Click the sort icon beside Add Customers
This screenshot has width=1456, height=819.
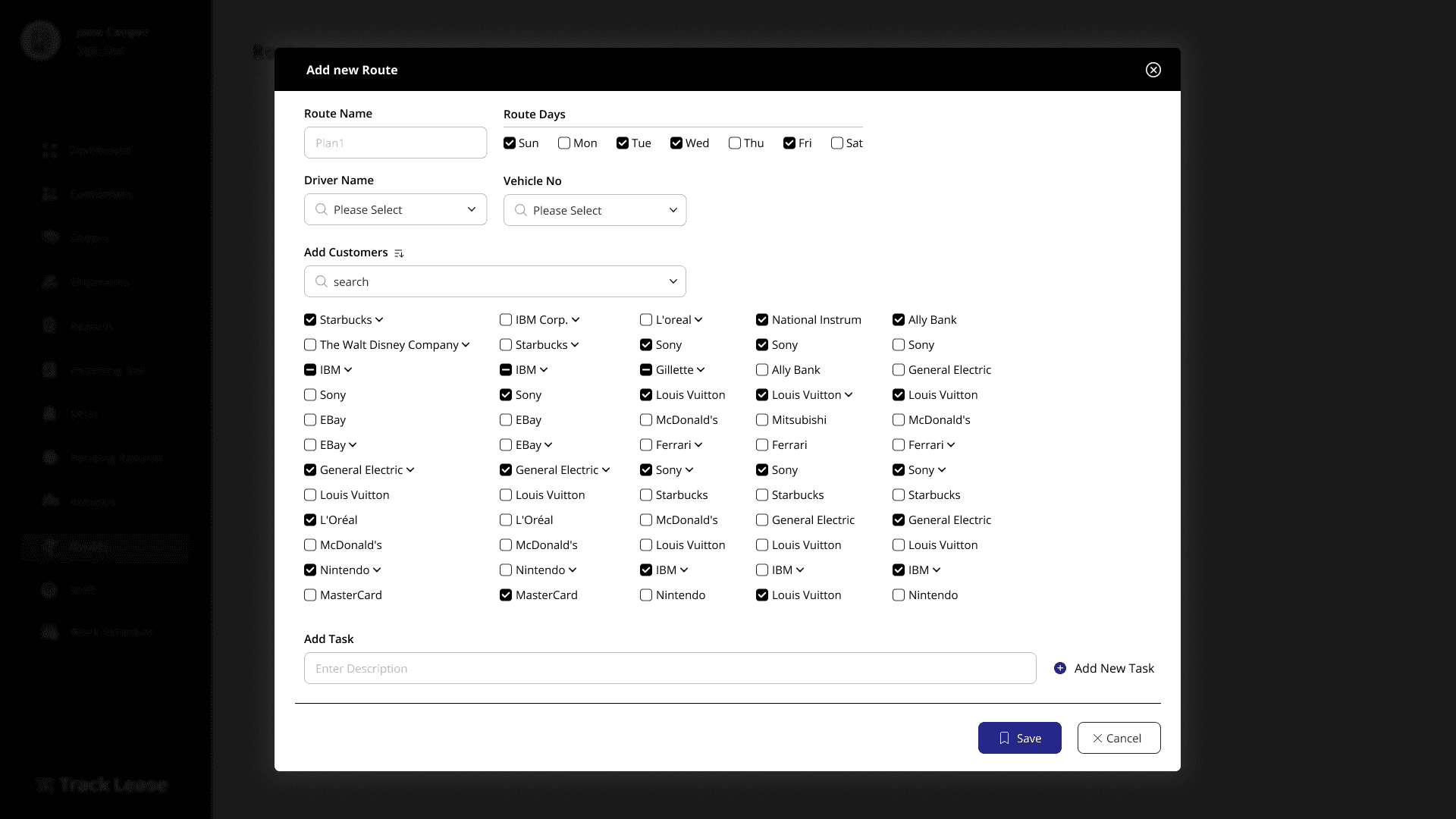pyautogui.click(x=399, y=253)
